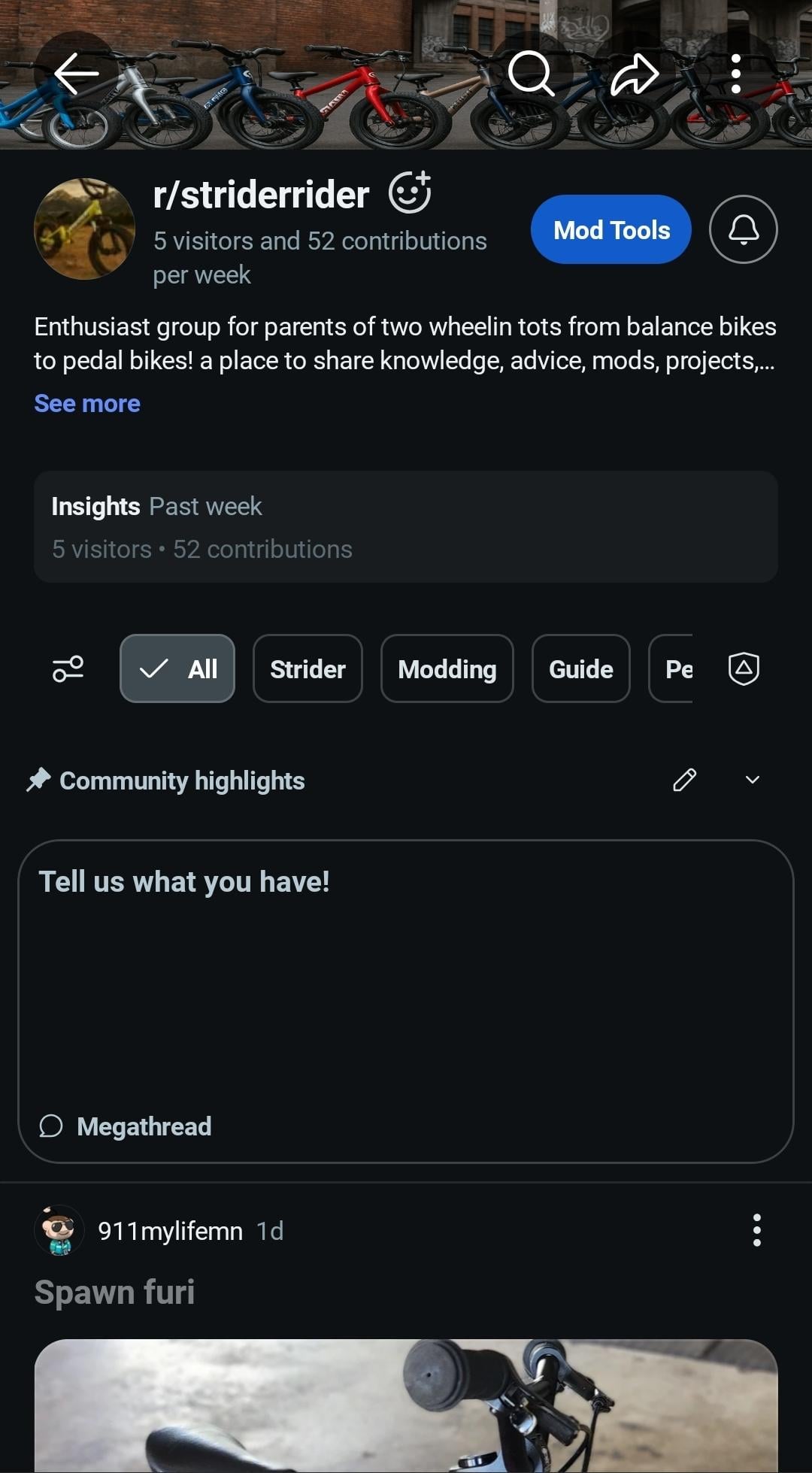Viewport: 812px width, 1473px height.
Task: Toggle the All flair filter chip
Action: (177, 668)
